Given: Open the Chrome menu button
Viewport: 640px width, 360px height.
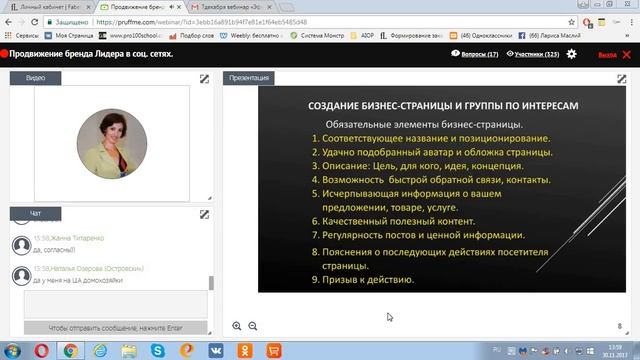Looking at the screenshot, I should click(632, 22).
